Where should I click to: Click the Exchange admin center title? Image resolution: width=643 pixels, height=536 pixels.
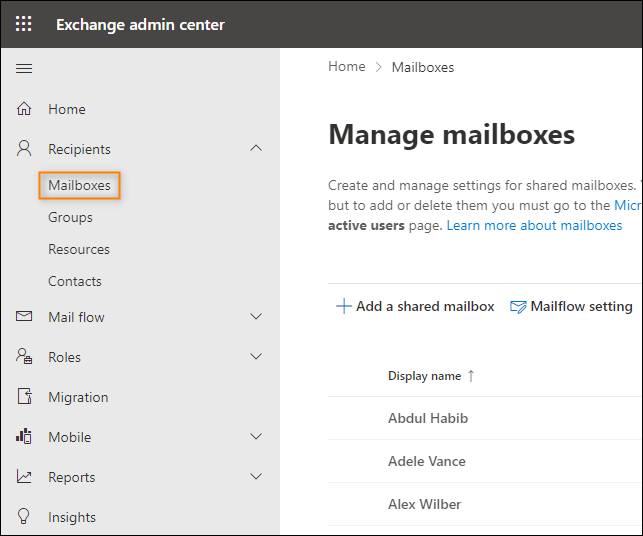(140, 25)
